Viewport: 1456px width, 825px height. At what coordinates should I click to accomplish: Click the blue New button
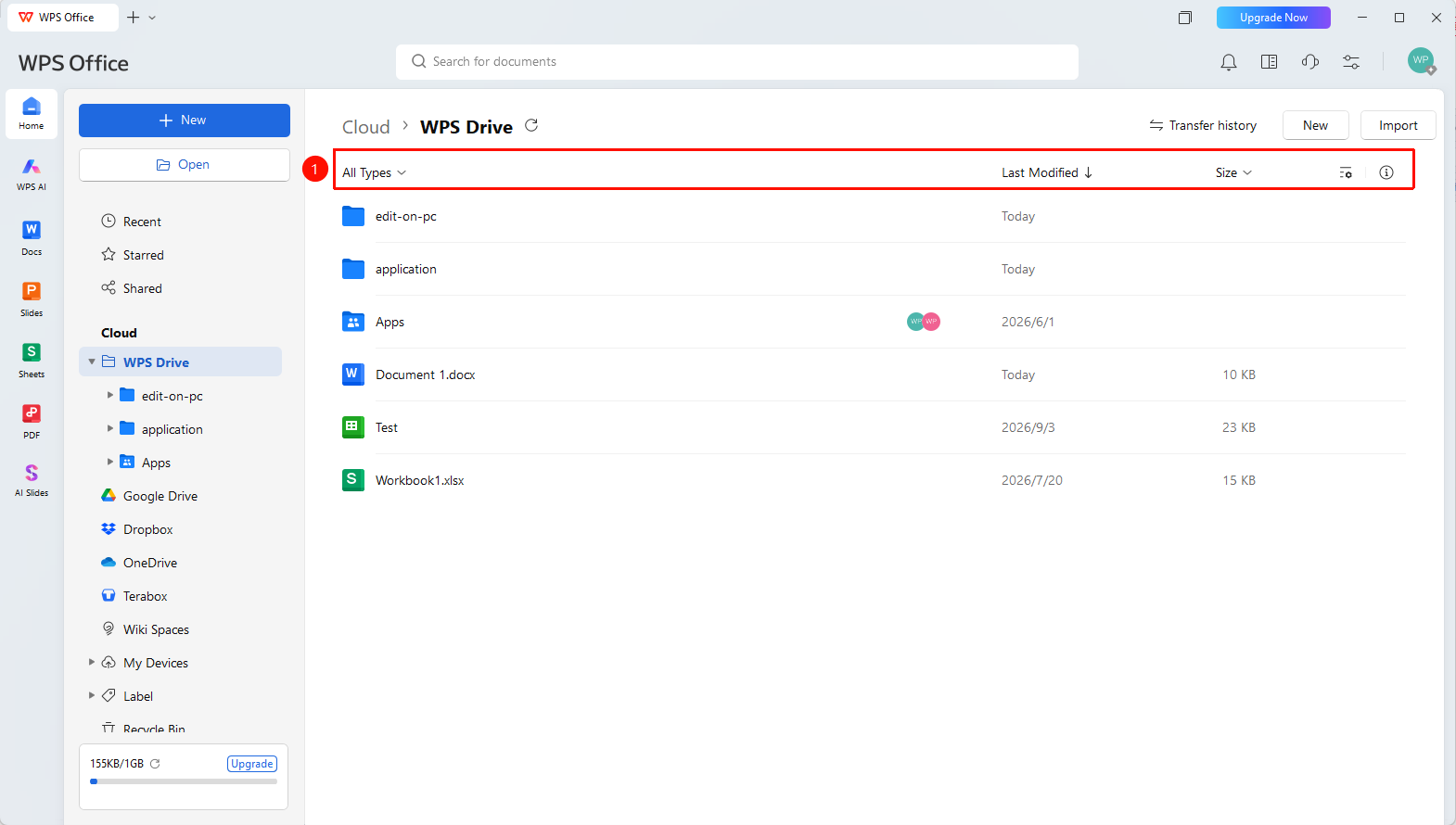[x=185, y=121]
